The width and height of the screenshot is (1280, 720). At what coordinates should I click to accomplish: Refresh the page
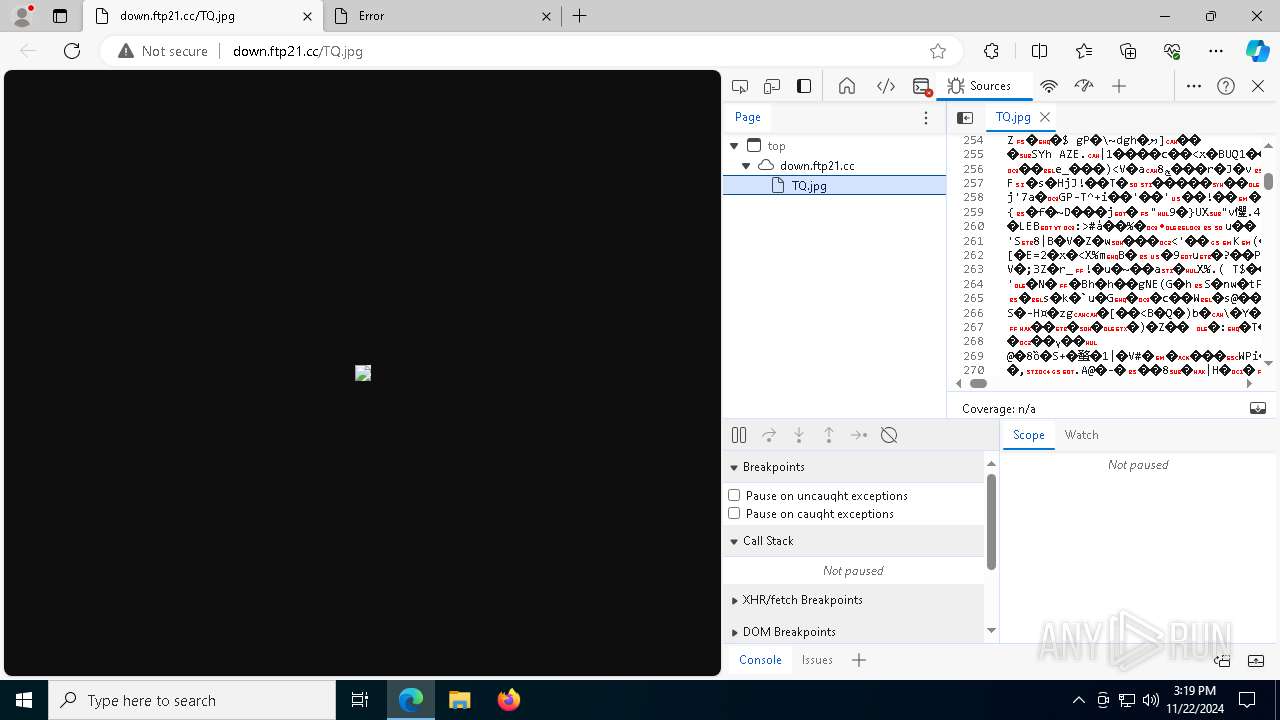coord(72,51)
